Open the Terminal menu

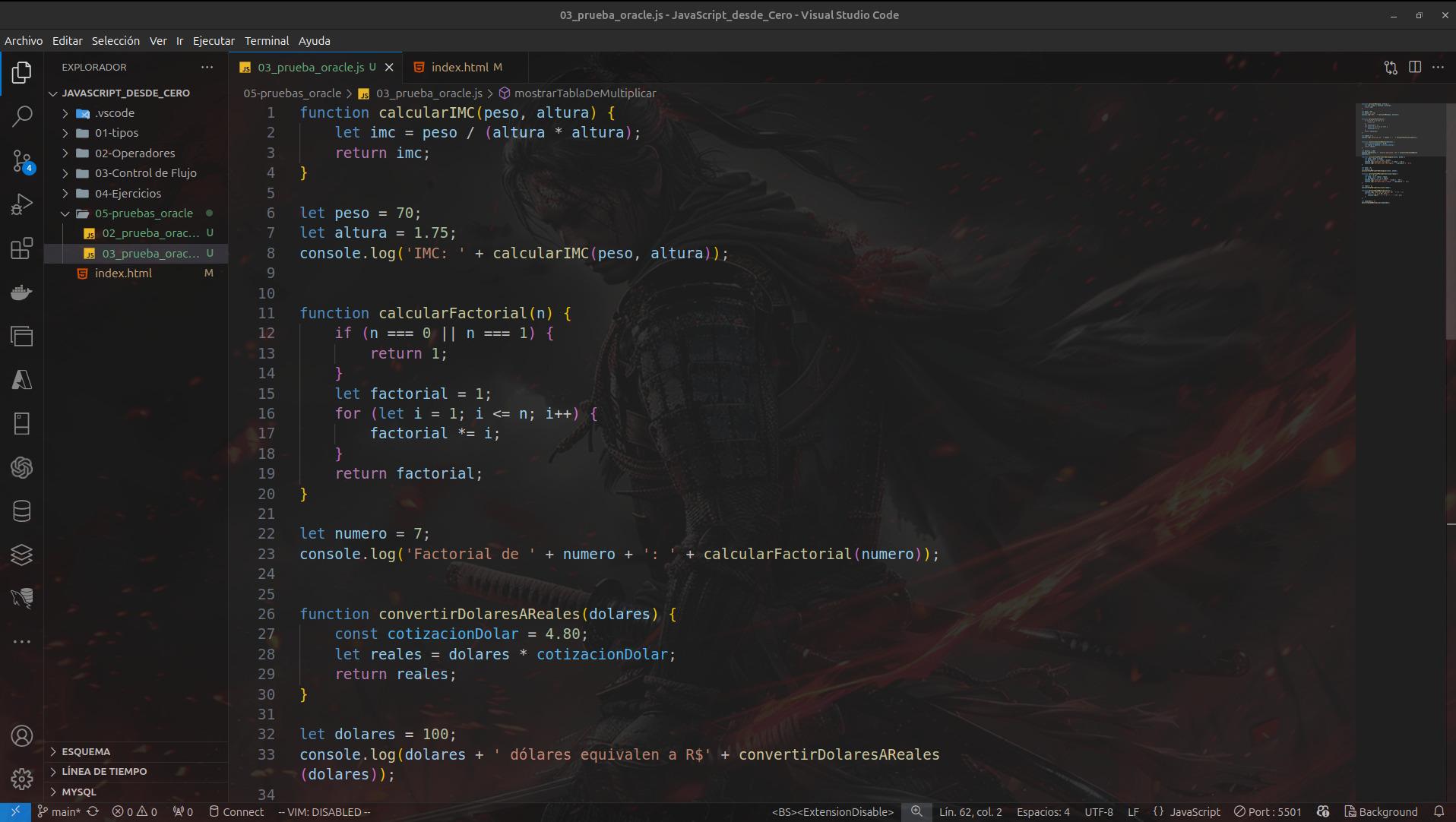click(267, 41)
